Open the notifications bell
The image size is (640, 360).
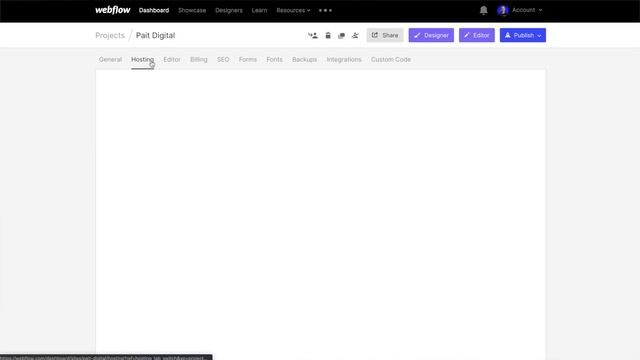point(483,10)
